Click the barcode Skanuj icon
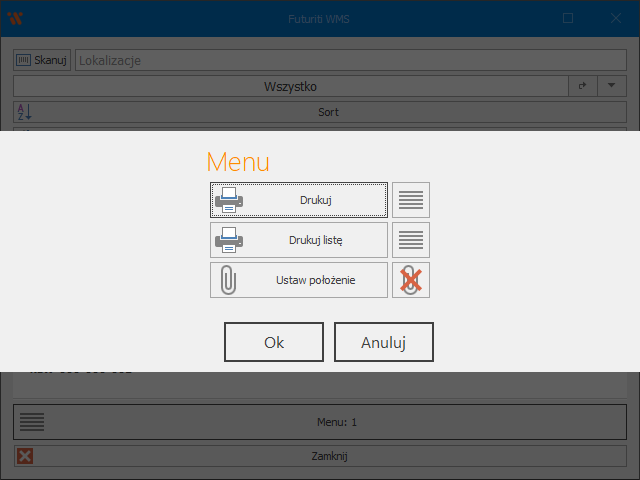 23,60
